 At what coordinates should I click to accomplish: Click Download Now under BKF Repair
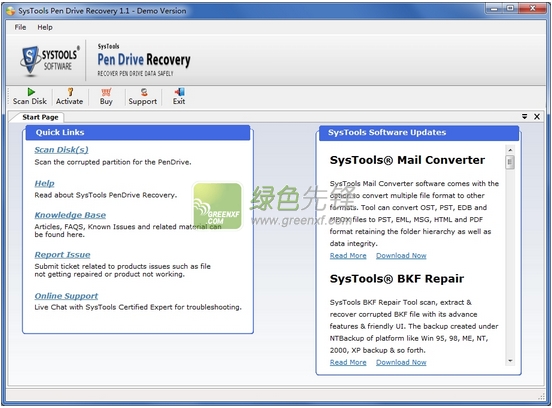coord(401,362)
